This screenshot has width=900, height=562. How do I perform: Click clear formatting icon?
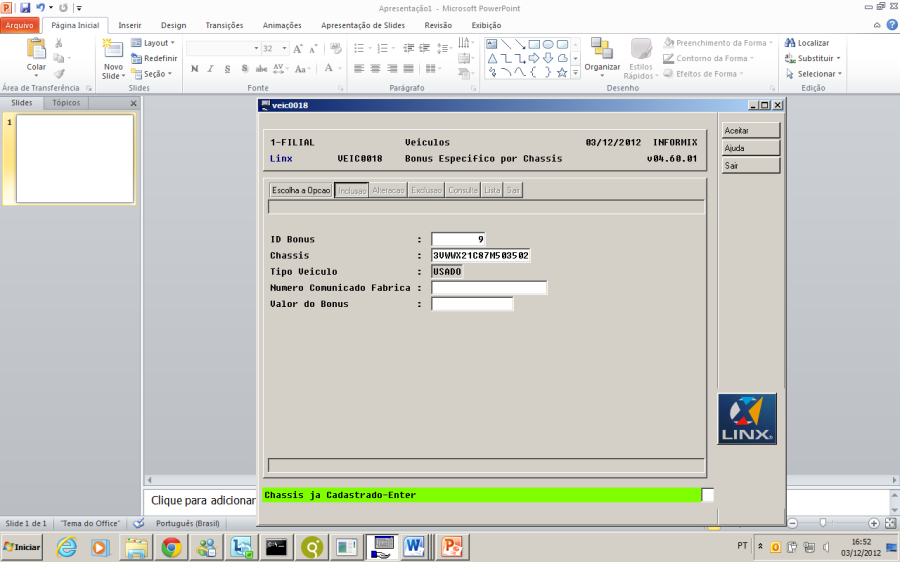coord(336,48)
